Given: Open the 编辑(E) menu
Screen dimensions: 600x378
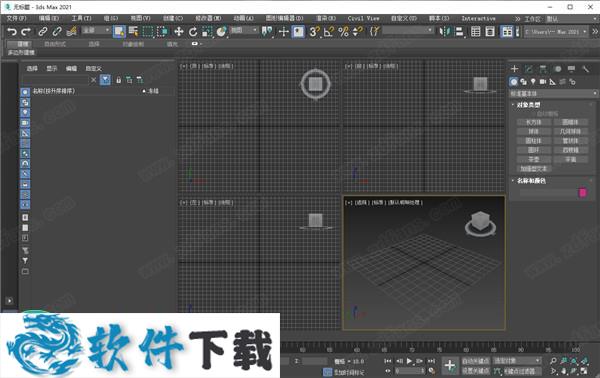Looking at the screenshot, I should [x=49, y=18].
